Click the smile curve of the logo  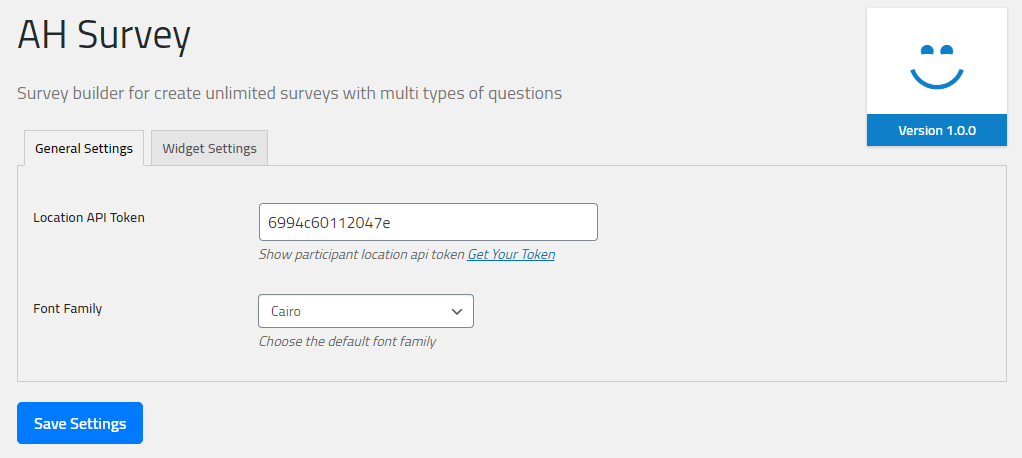click(x=936, y=79)
